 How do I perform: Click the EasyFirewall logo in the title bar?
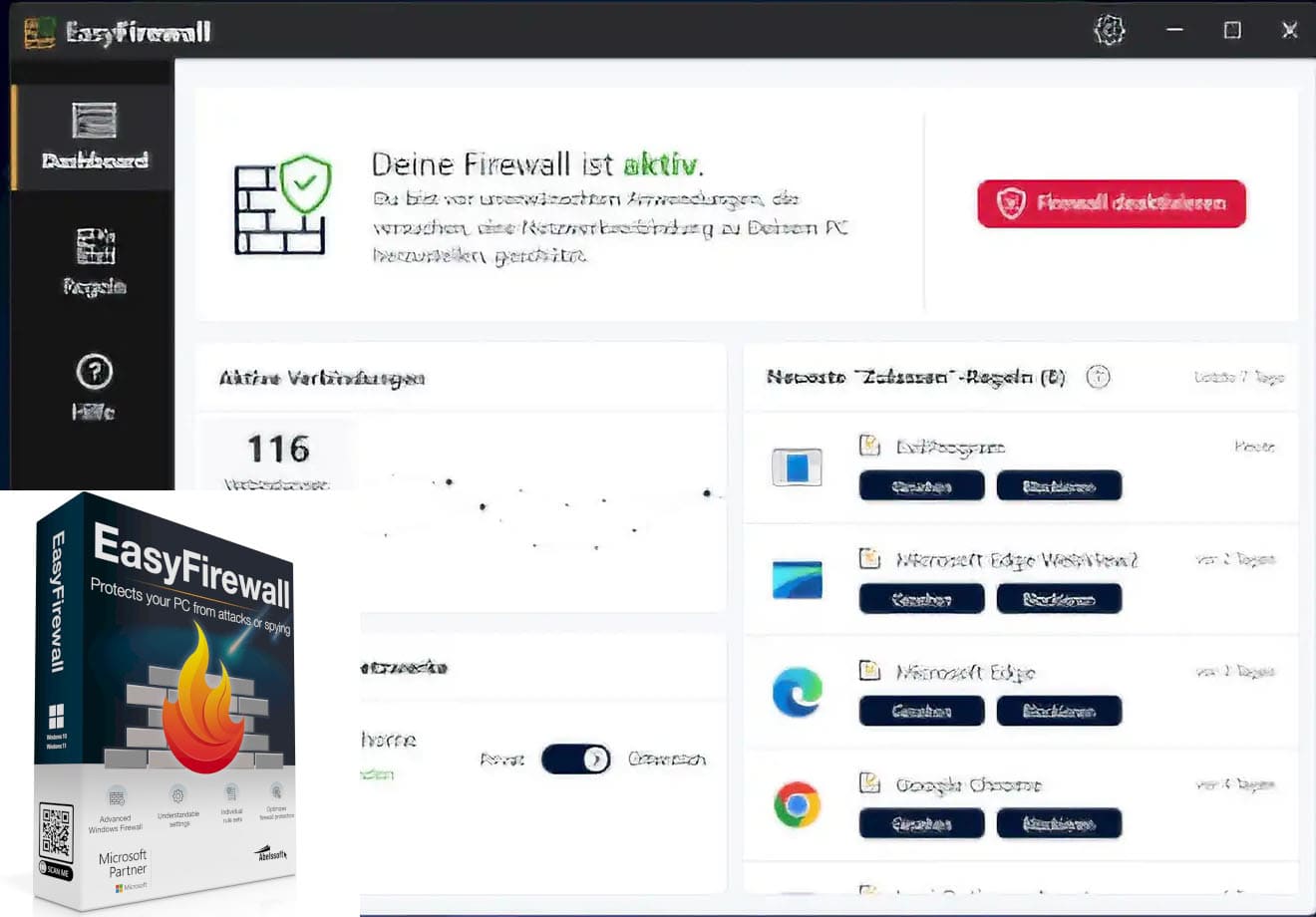tap(39, 32)
